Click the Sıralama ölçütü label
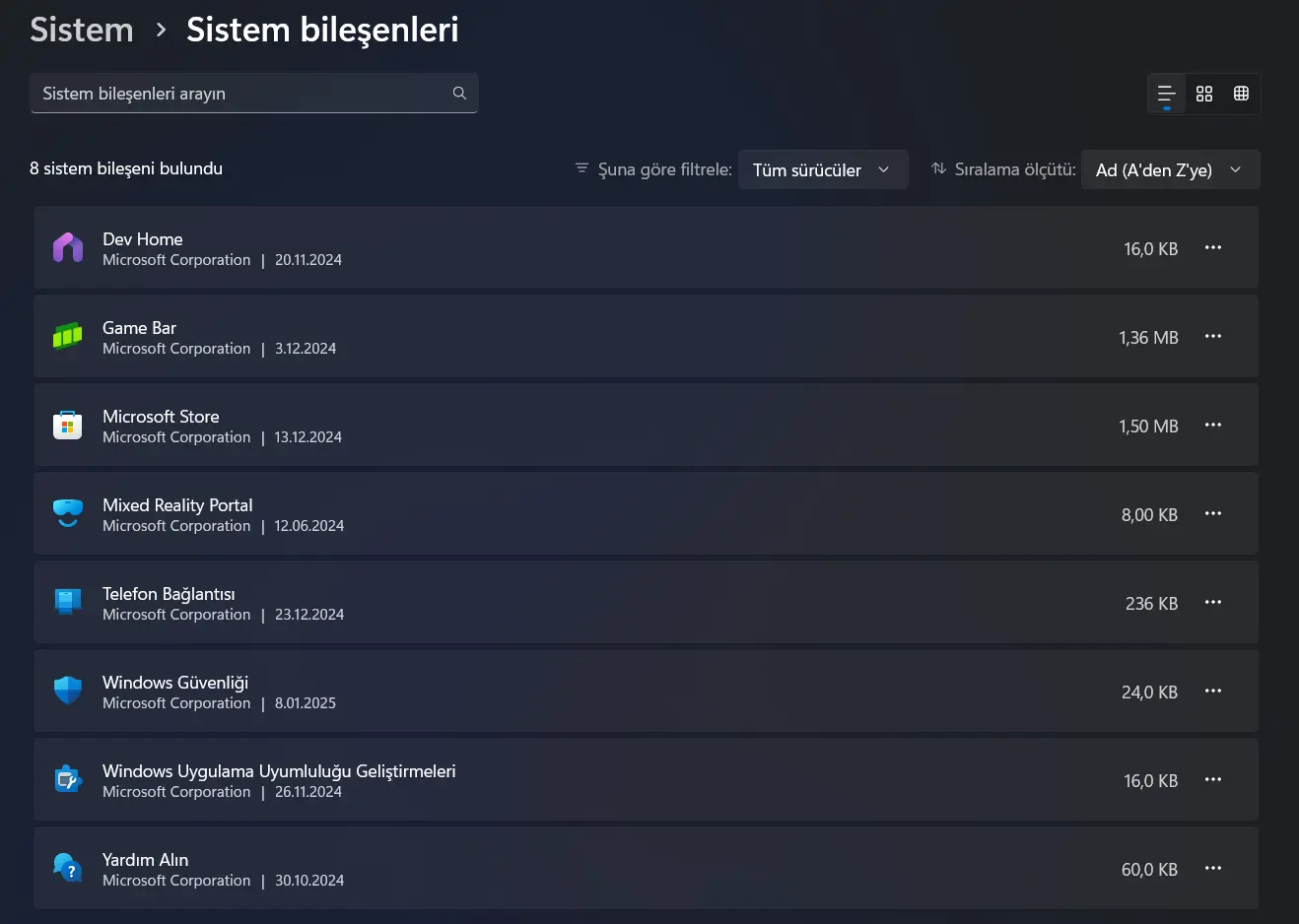The height and width of the screenshot is (924, 1299). point(1015,169)
